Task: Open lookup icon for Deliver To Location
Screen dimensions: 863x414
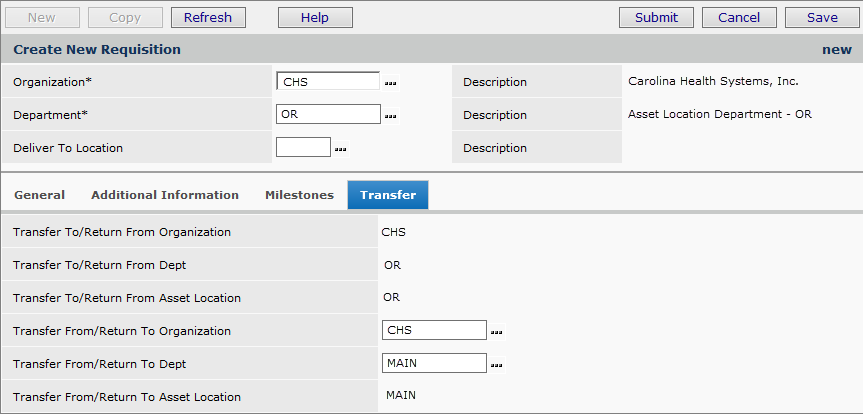Action: pos(341,149)
